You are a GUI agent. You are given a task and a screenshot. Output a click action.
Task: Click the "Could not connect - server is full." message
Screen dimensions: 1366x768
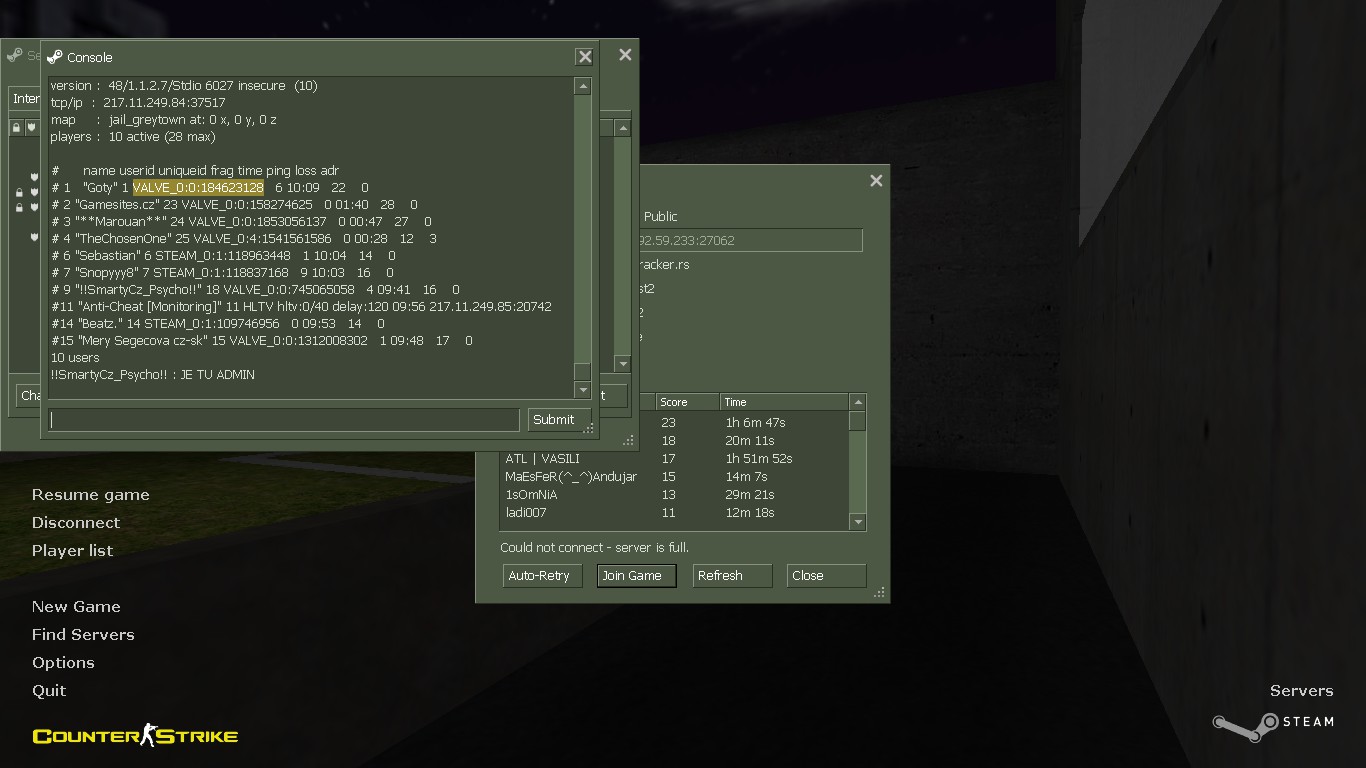tap(594, 548)
